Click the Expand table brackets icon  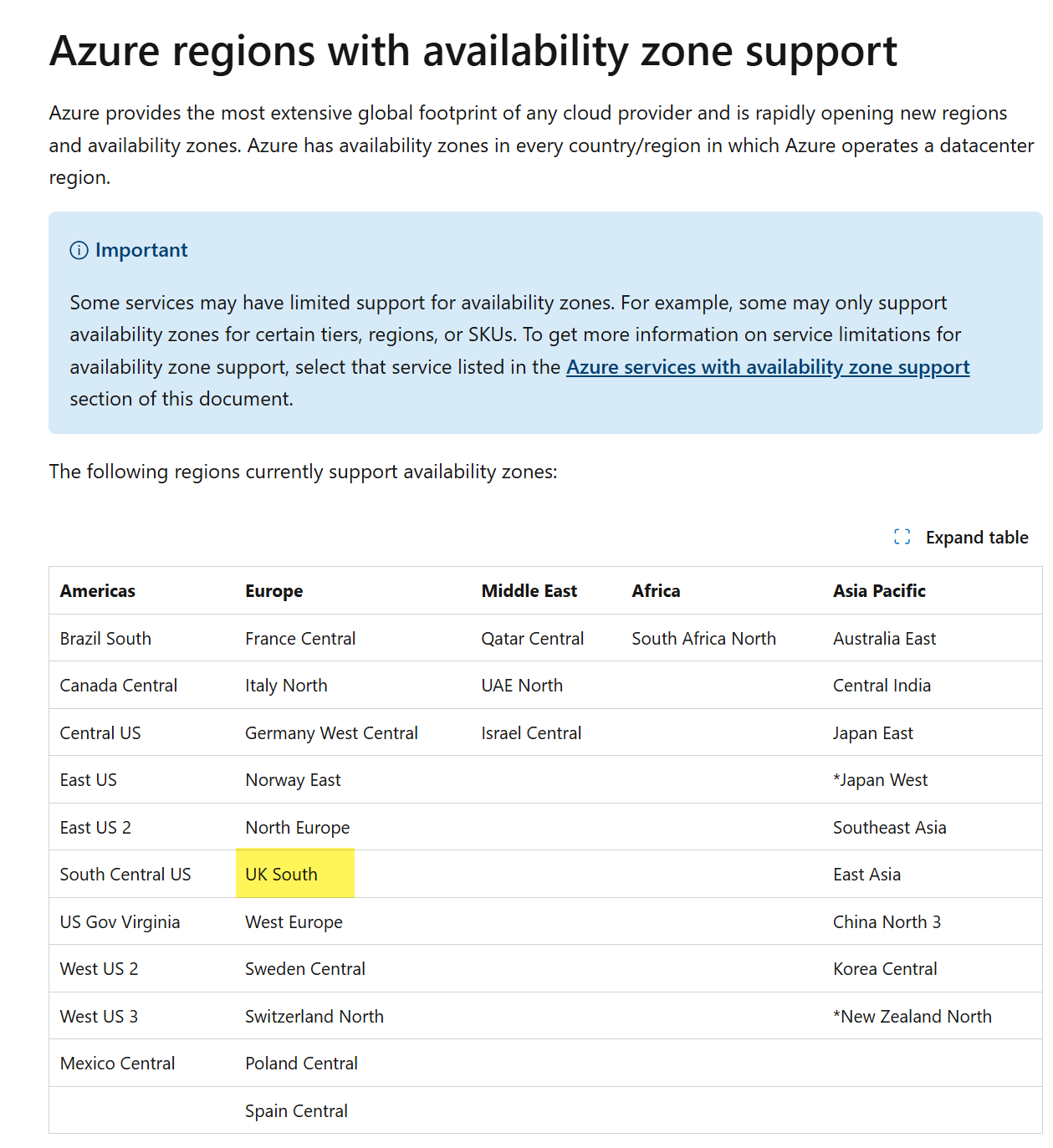coord(902,537)
